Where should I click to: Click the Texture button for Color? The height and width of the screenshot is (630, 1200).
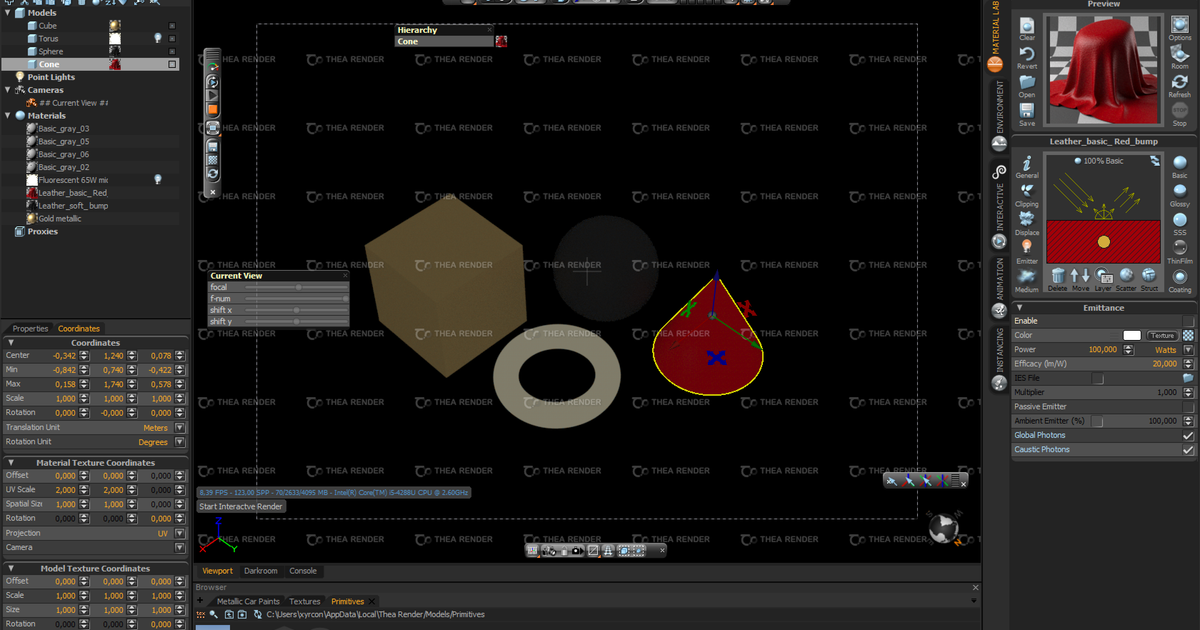coord(1162,336)
